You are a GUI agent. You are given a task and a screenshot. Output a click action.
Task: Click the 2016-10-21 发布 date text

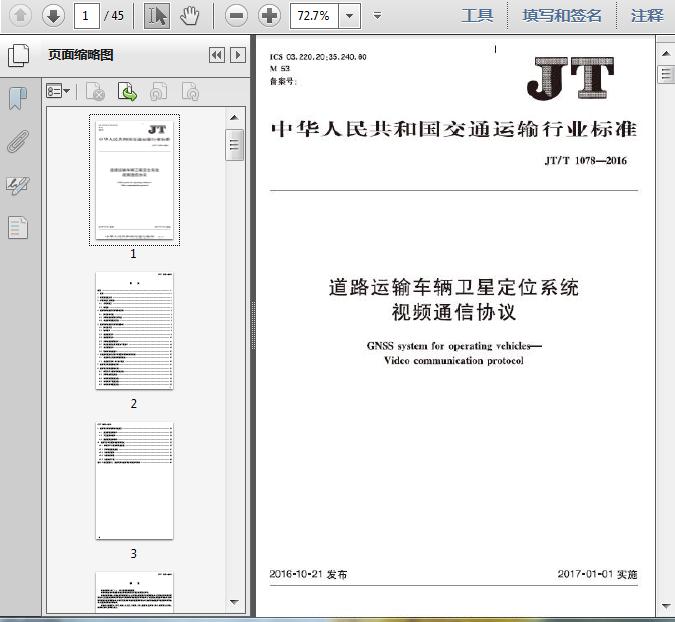point(308,574)
